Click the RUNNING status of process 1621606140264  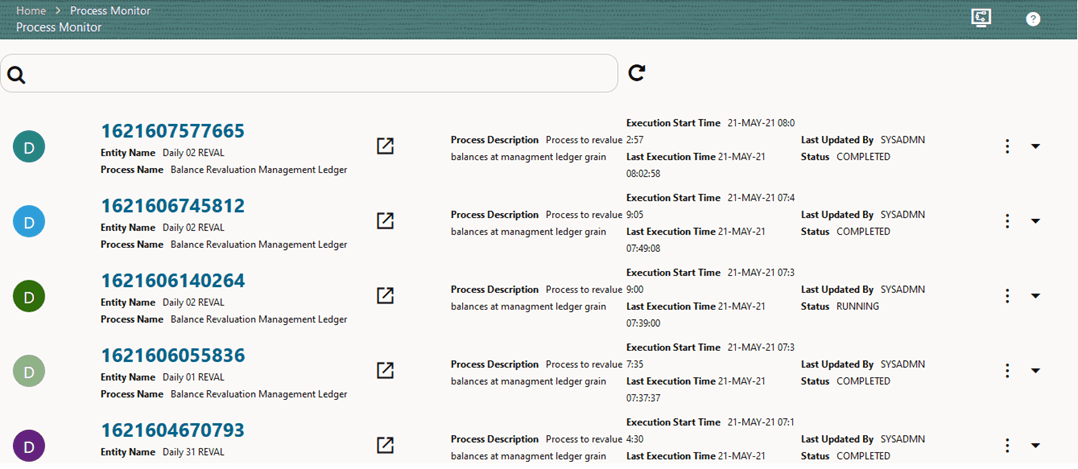(857, 307)
